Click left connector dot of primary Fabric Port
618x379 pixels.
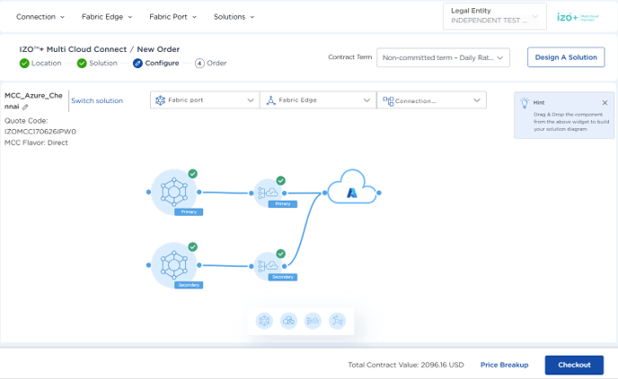(x=148, y=192)
